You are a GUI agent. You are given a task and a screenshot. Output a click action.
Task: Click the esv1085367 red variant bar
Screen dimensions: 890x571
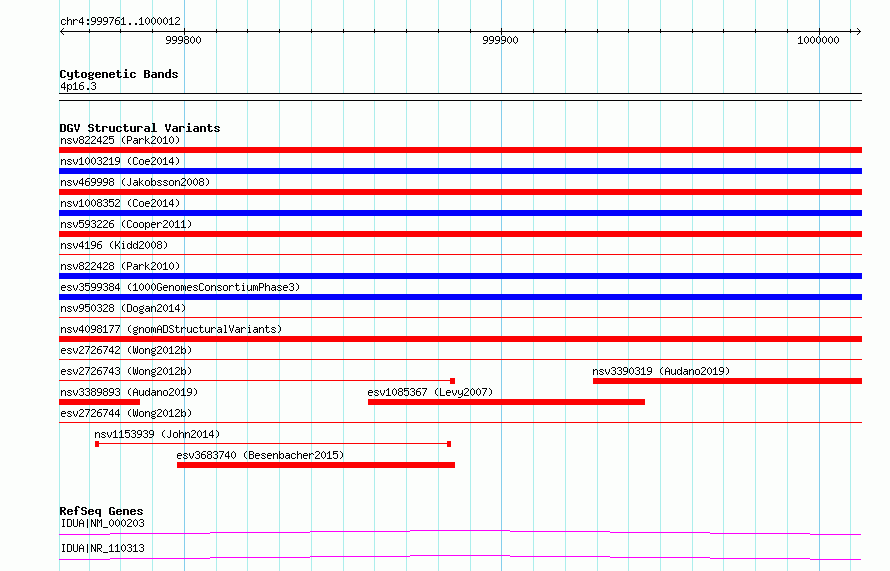(506, 402)
